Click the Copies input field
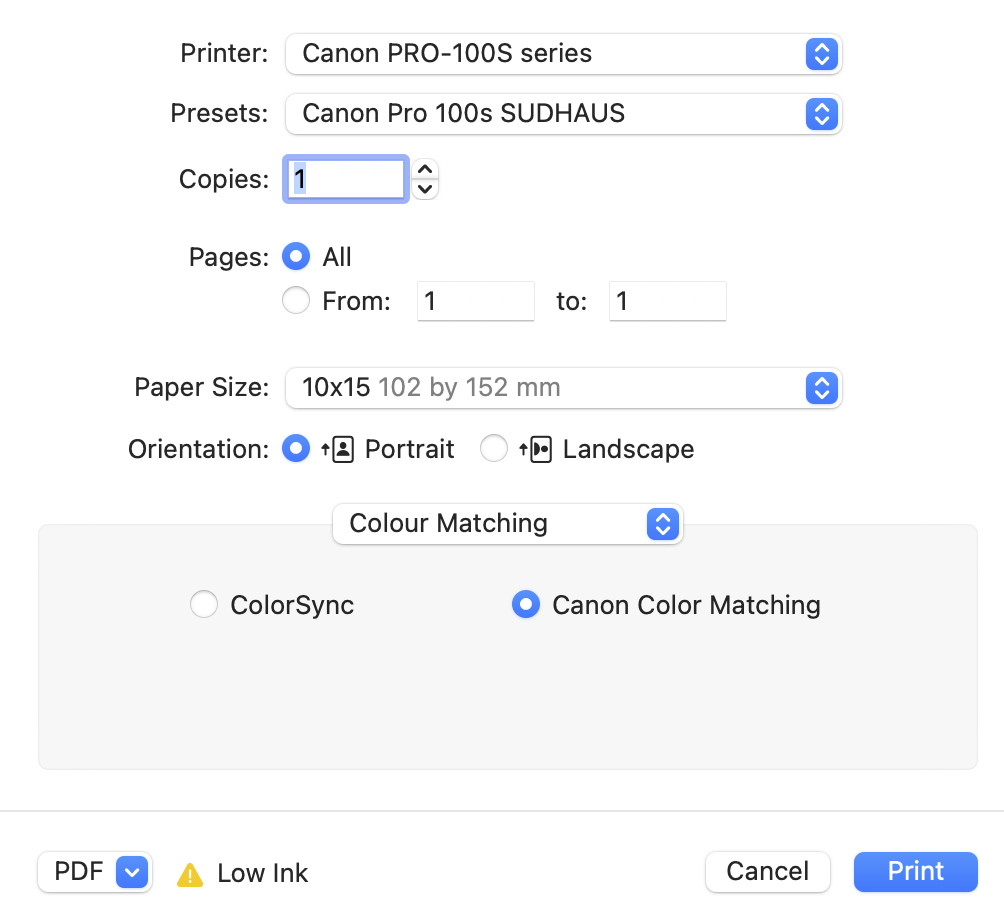 pyautogui.click(x=346, y=180)
